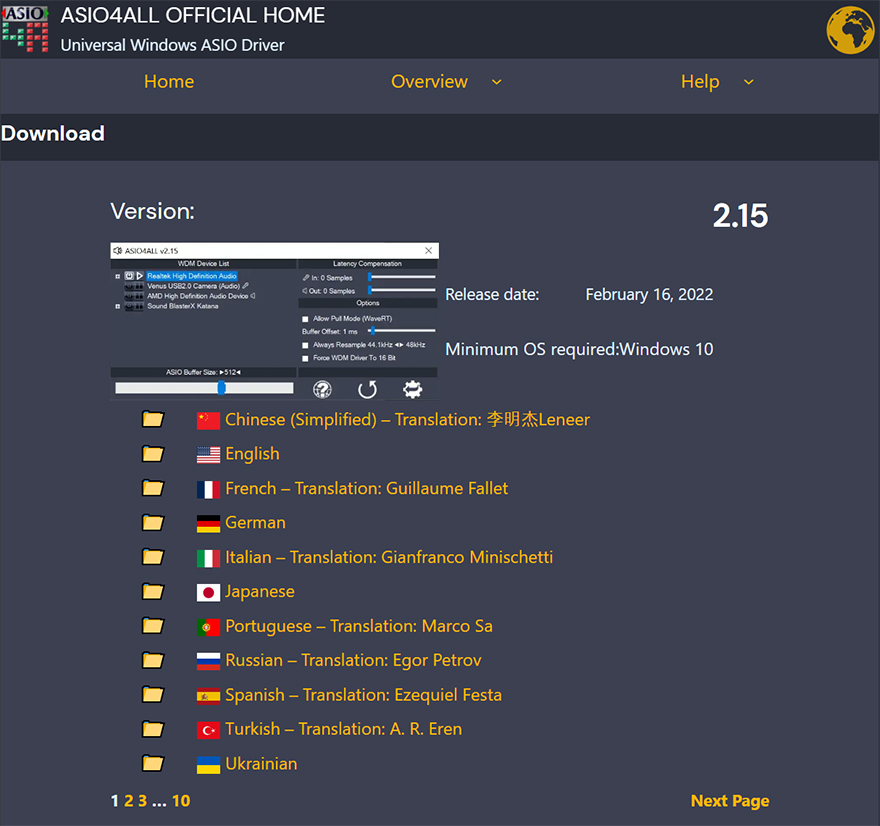Click the Italy flag icon
880x826 pixels.
tap(208, 558)
